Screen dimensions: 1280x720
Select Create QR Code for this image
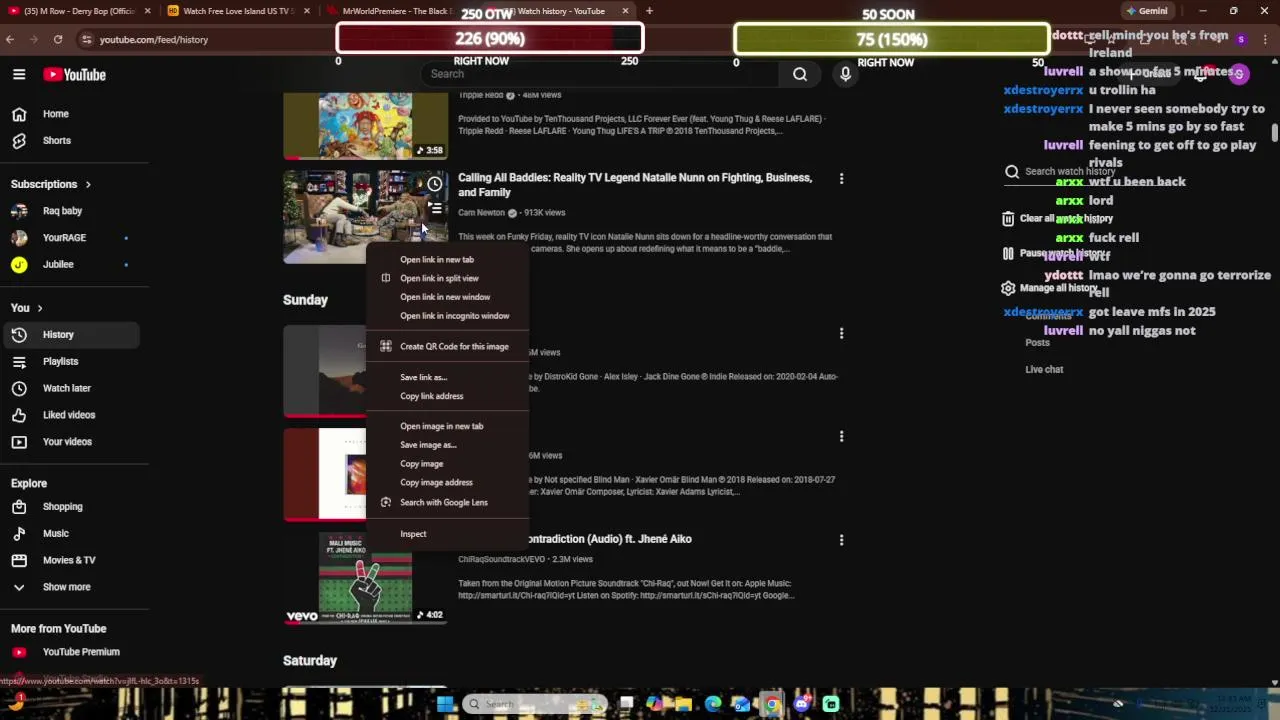pos(447,346)
